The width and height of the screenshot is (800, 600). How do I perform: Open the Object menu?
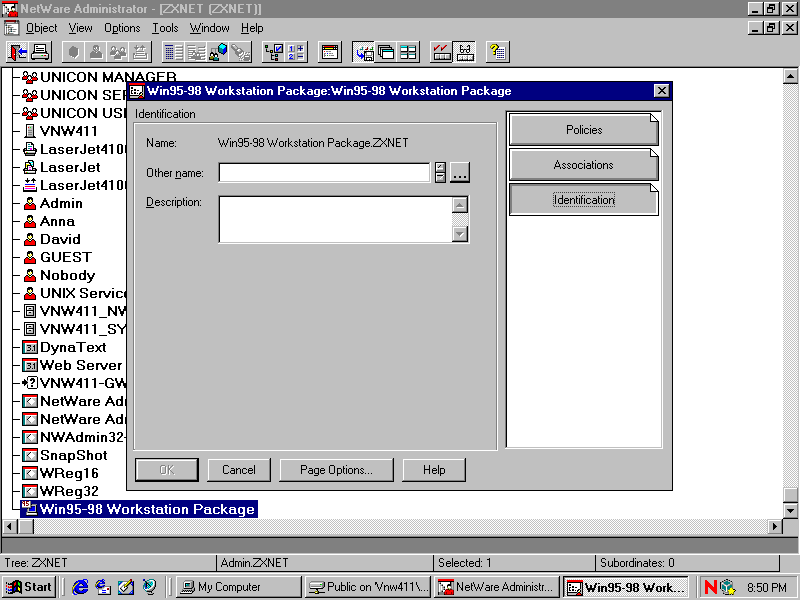coord(41,28)
